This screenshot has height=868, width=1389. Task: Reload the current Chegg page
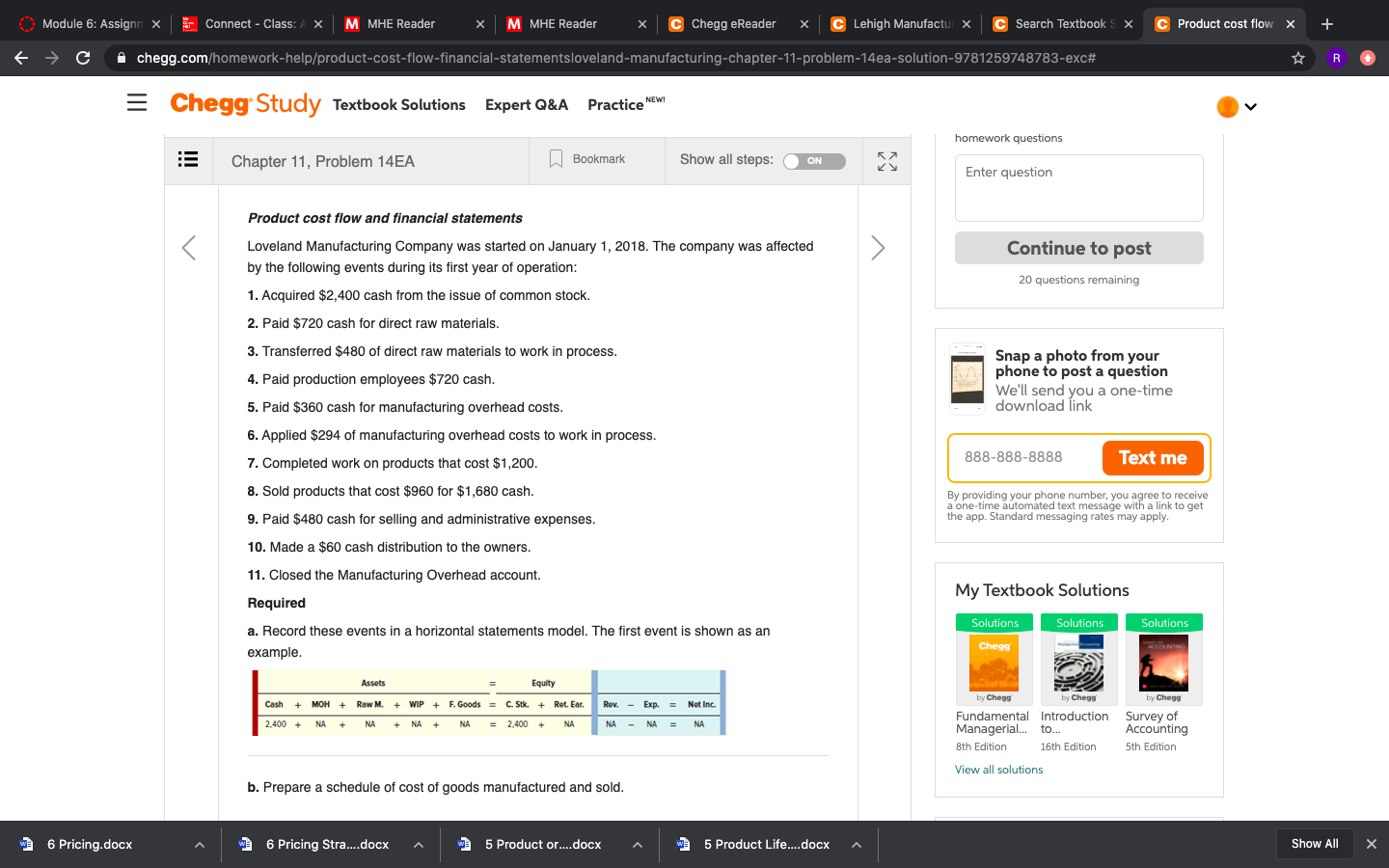[83, 58]
